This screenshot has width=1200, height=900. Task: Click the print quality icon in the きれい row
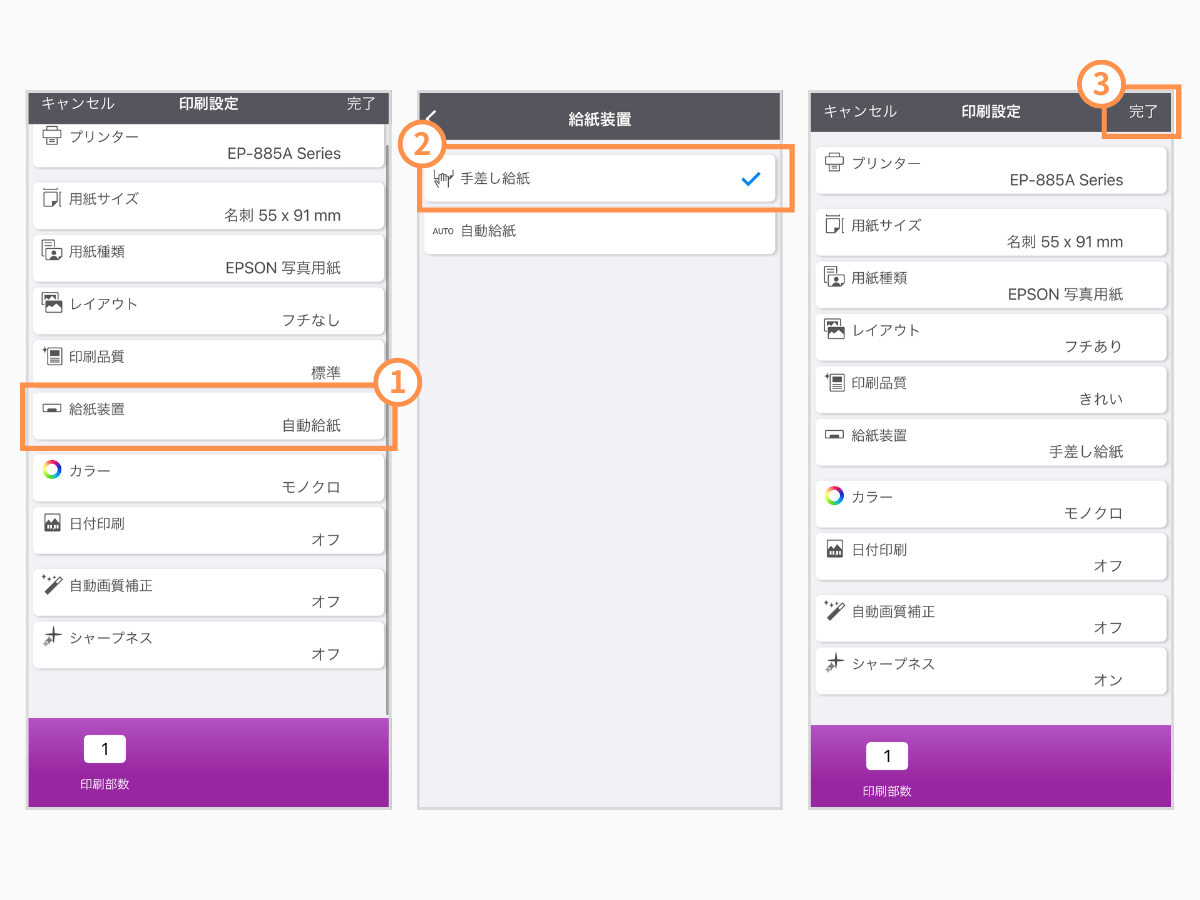(x=834, y=382)
